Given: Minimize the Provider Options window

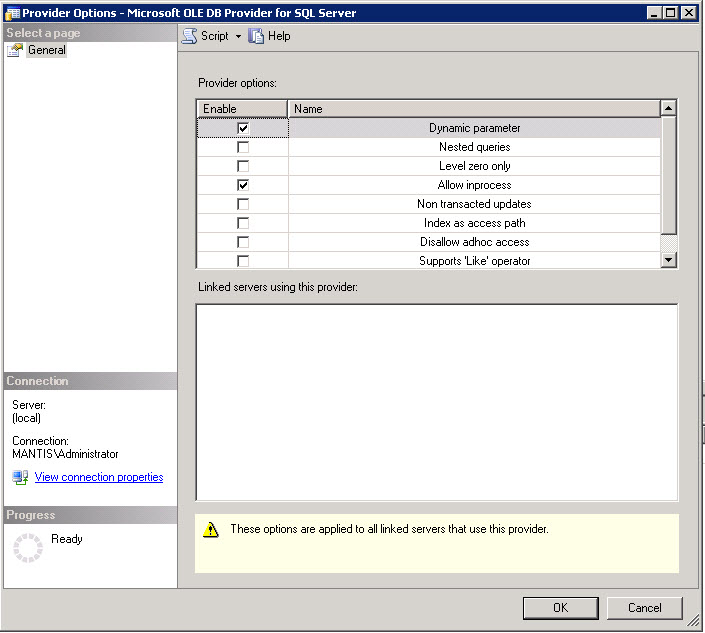Looking at the screenshot, I should pos(654,13).
